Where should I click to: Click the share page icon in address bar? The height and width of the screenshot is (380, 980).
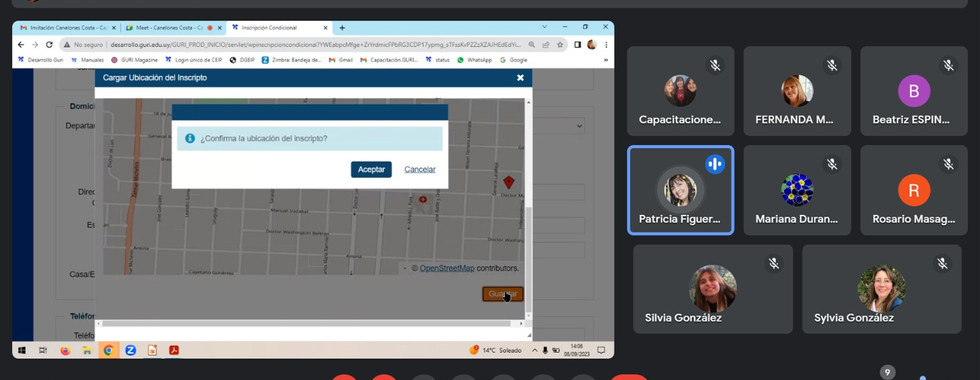[546, 45]
